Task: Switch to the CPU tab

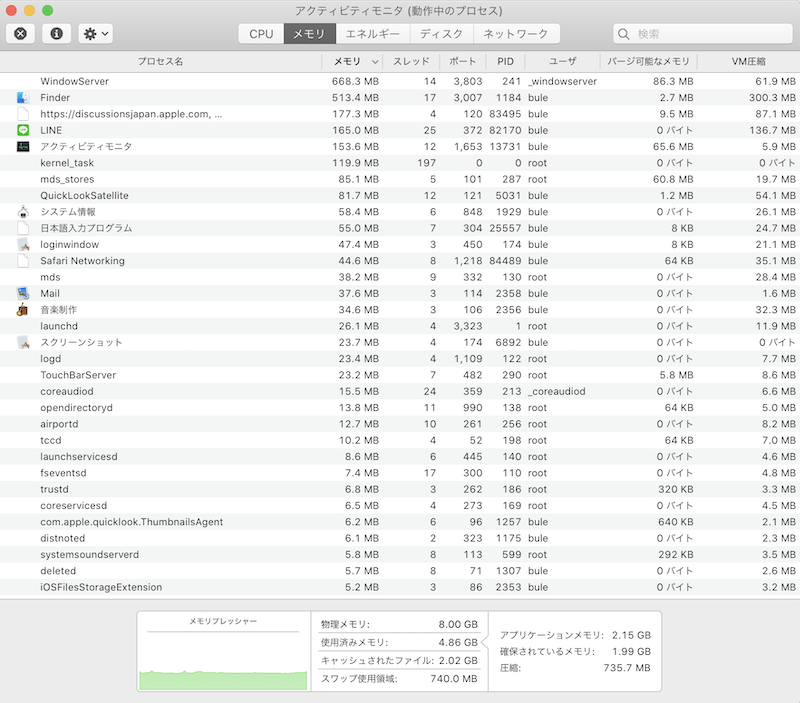Action: [x=261, y=34]
